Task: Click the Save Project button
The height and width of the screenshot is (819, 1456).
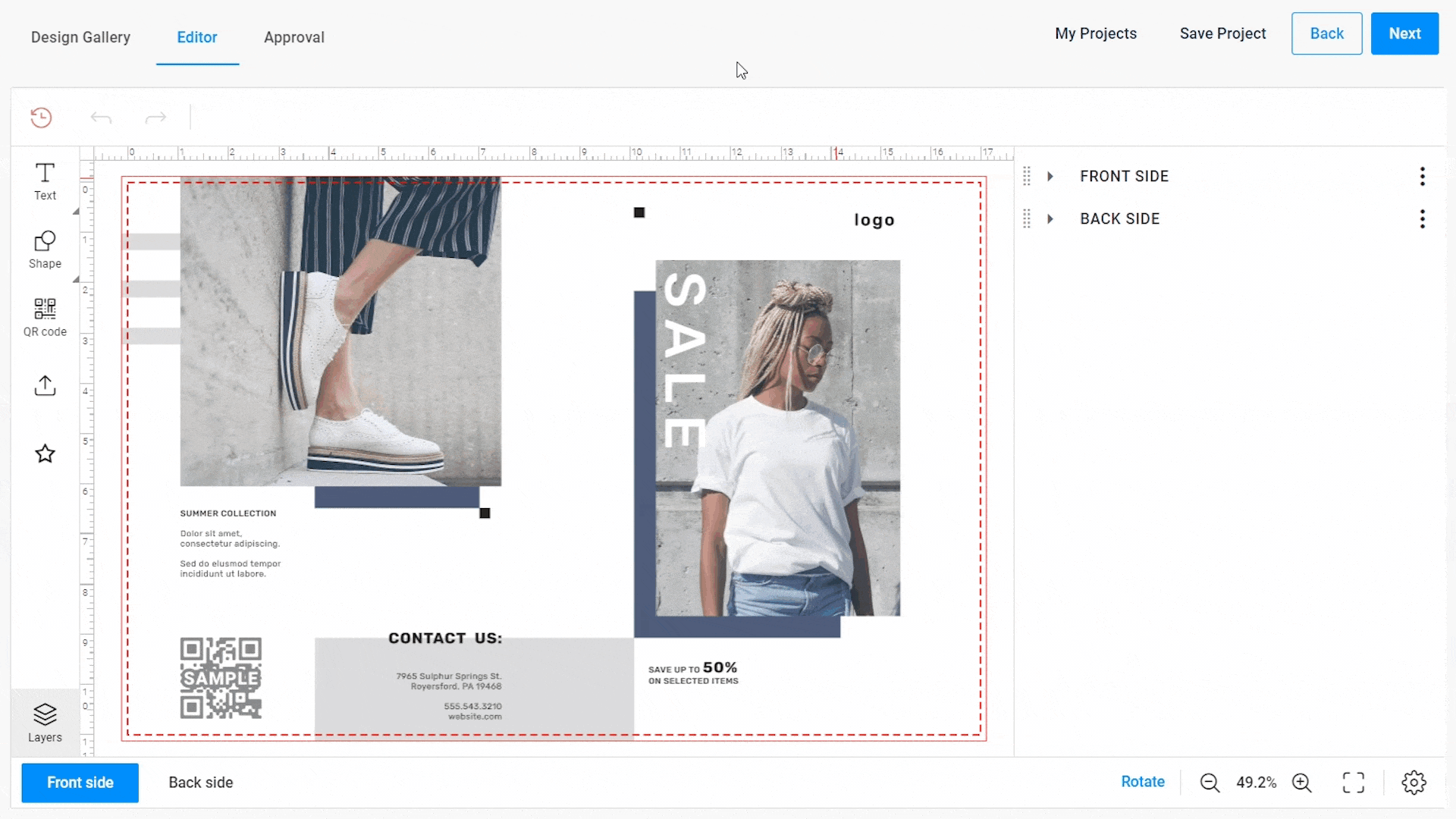Action: (1223, 33)
